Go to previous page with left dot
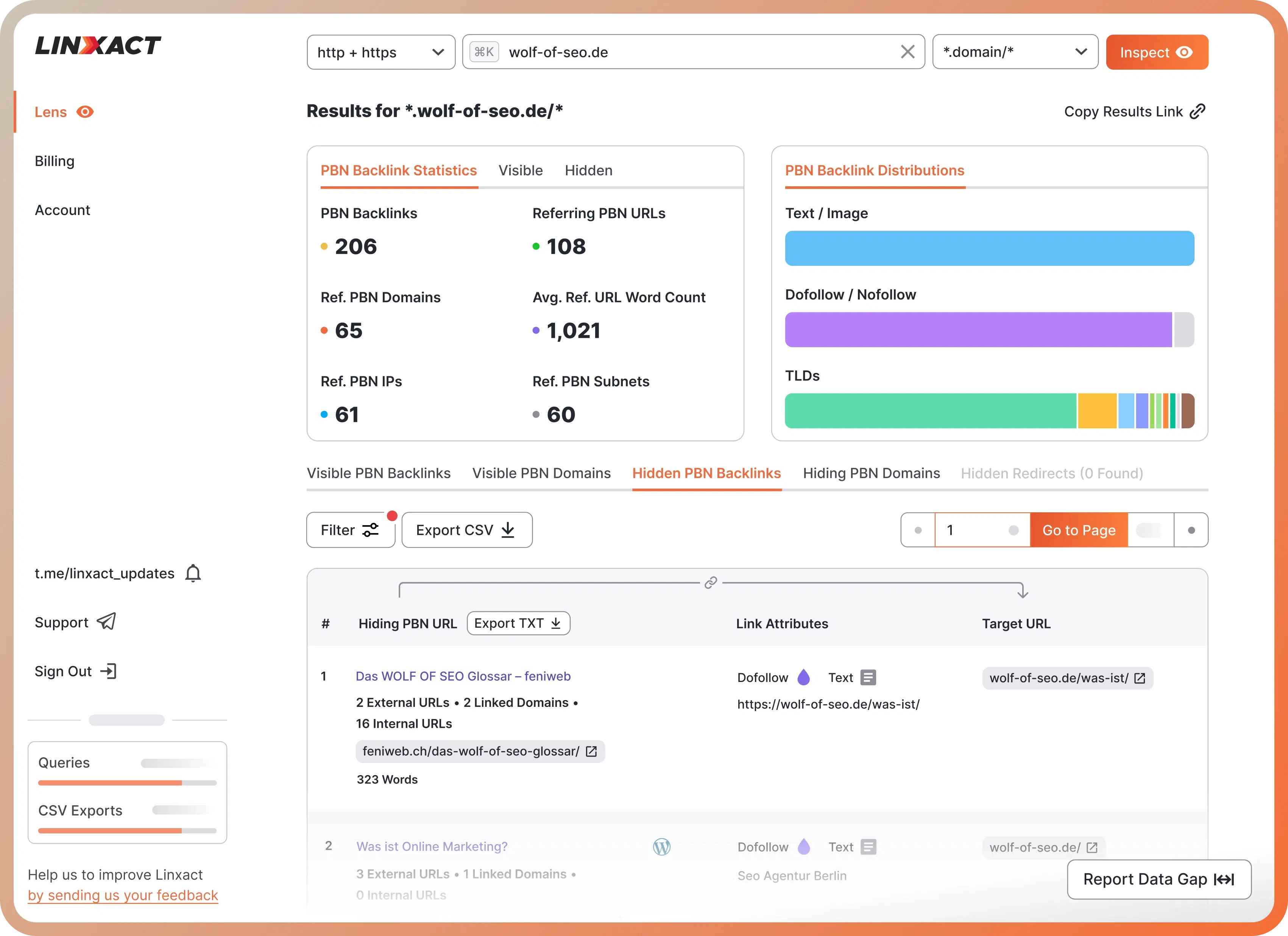 click(918, 530)
